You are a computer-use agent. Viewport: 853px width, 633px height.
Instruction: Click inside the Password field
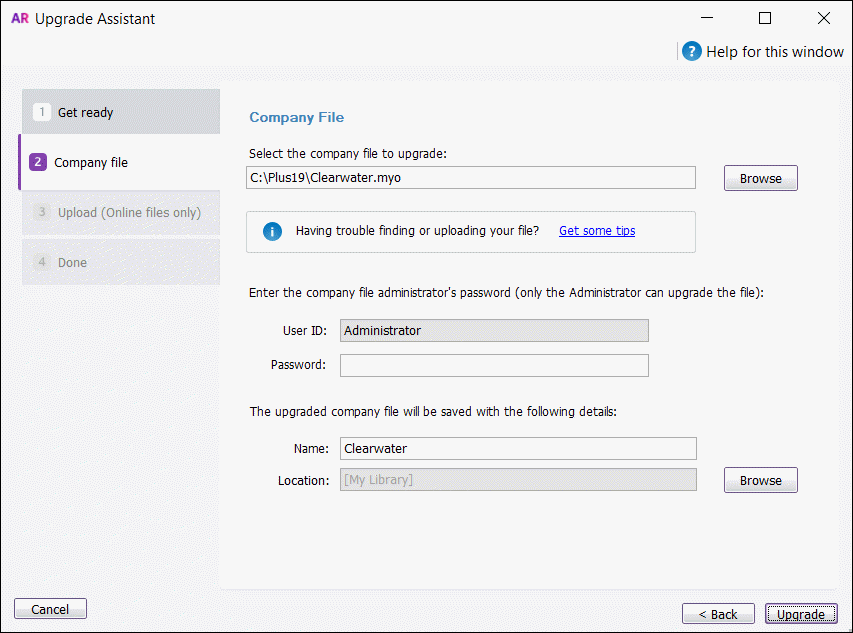494,365
